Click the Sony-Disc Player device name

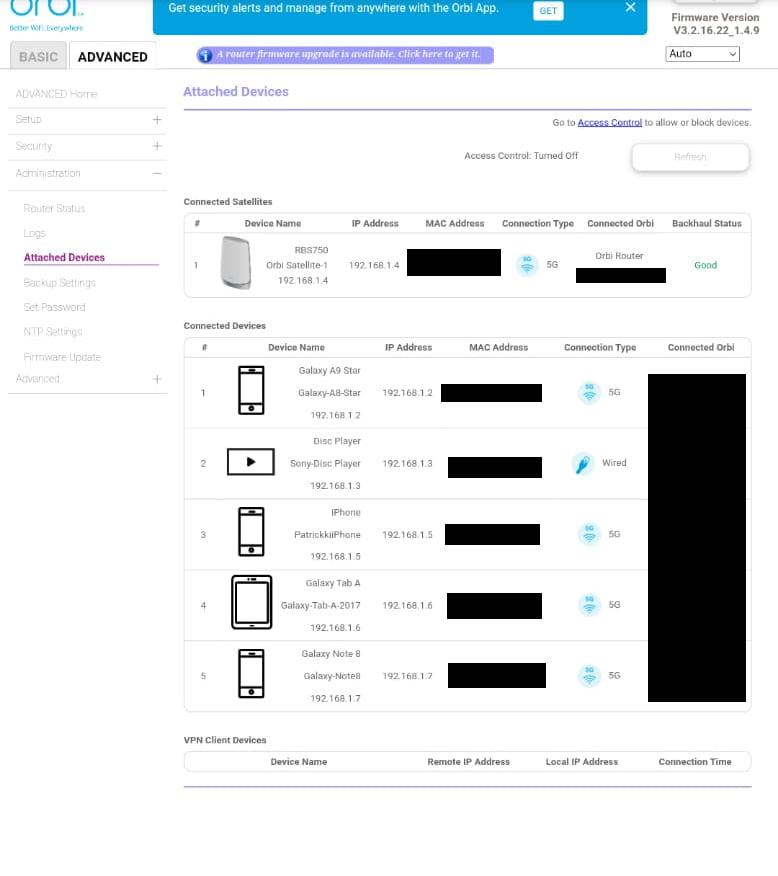click(326, 464)
